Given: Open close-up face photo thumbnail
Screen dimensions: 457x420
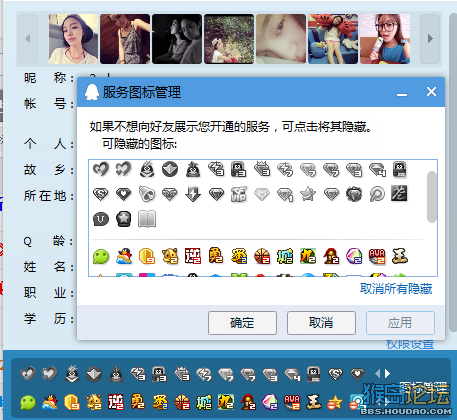Looking at the screenshot, I should (281, 39).
